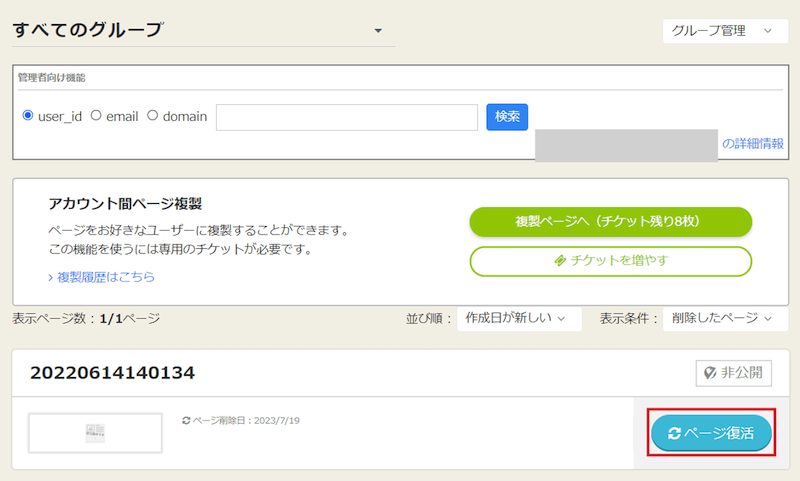This screenshot has width=800, height=481.
Task: Click the 非公開 status icon
Action: (711, 373)
